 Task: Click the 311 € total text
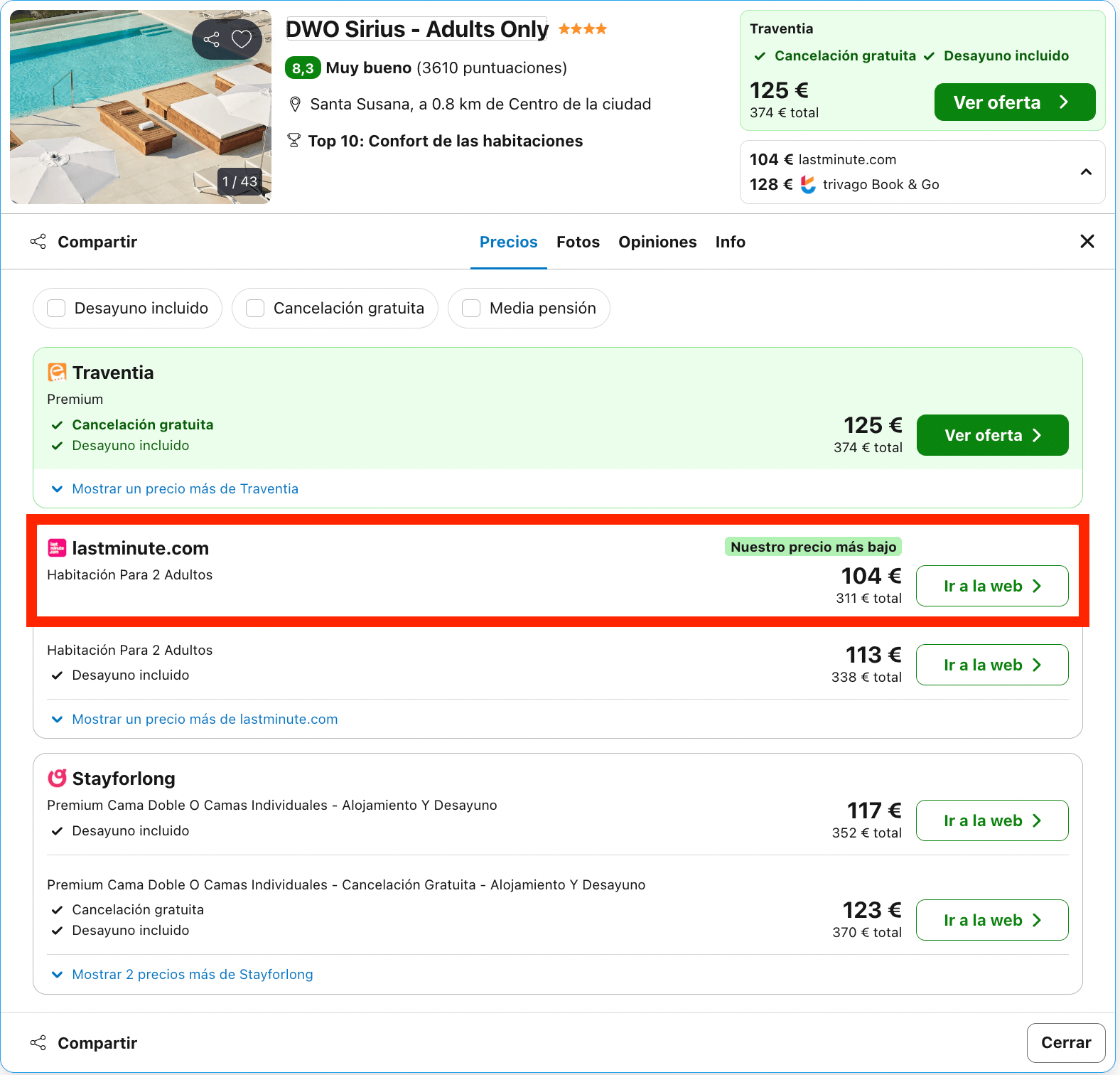point(869,599)
